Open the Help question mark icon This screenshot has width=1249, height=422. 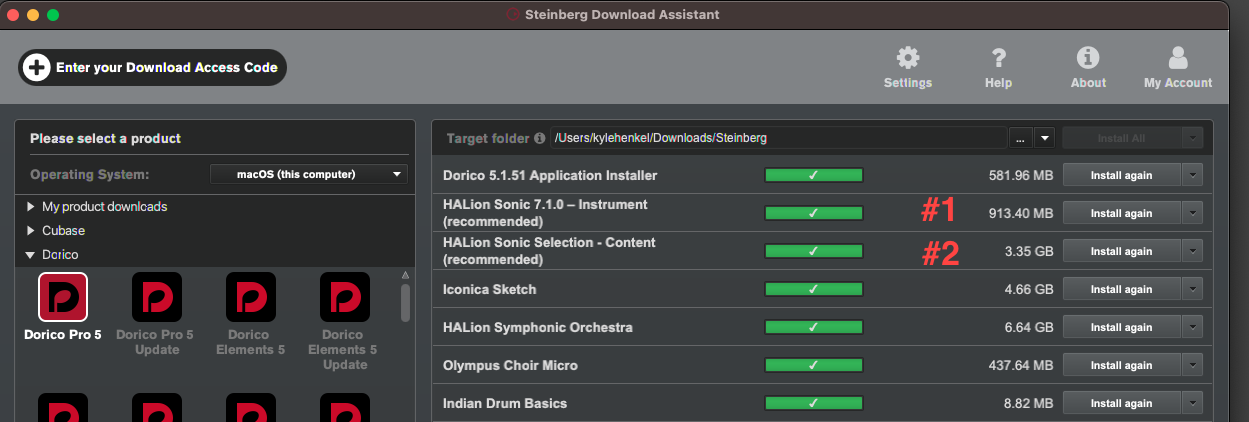(998, 57)
